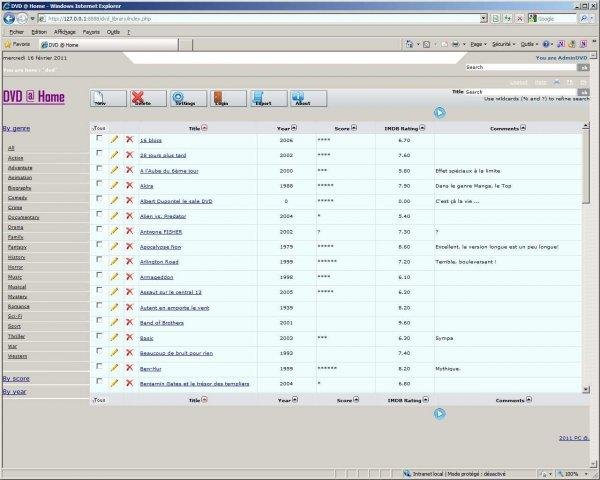This screenshot has width=600, height=480.
Task: Open the Fichier menu
Action: pyautogui.click(x=16, y=32)
